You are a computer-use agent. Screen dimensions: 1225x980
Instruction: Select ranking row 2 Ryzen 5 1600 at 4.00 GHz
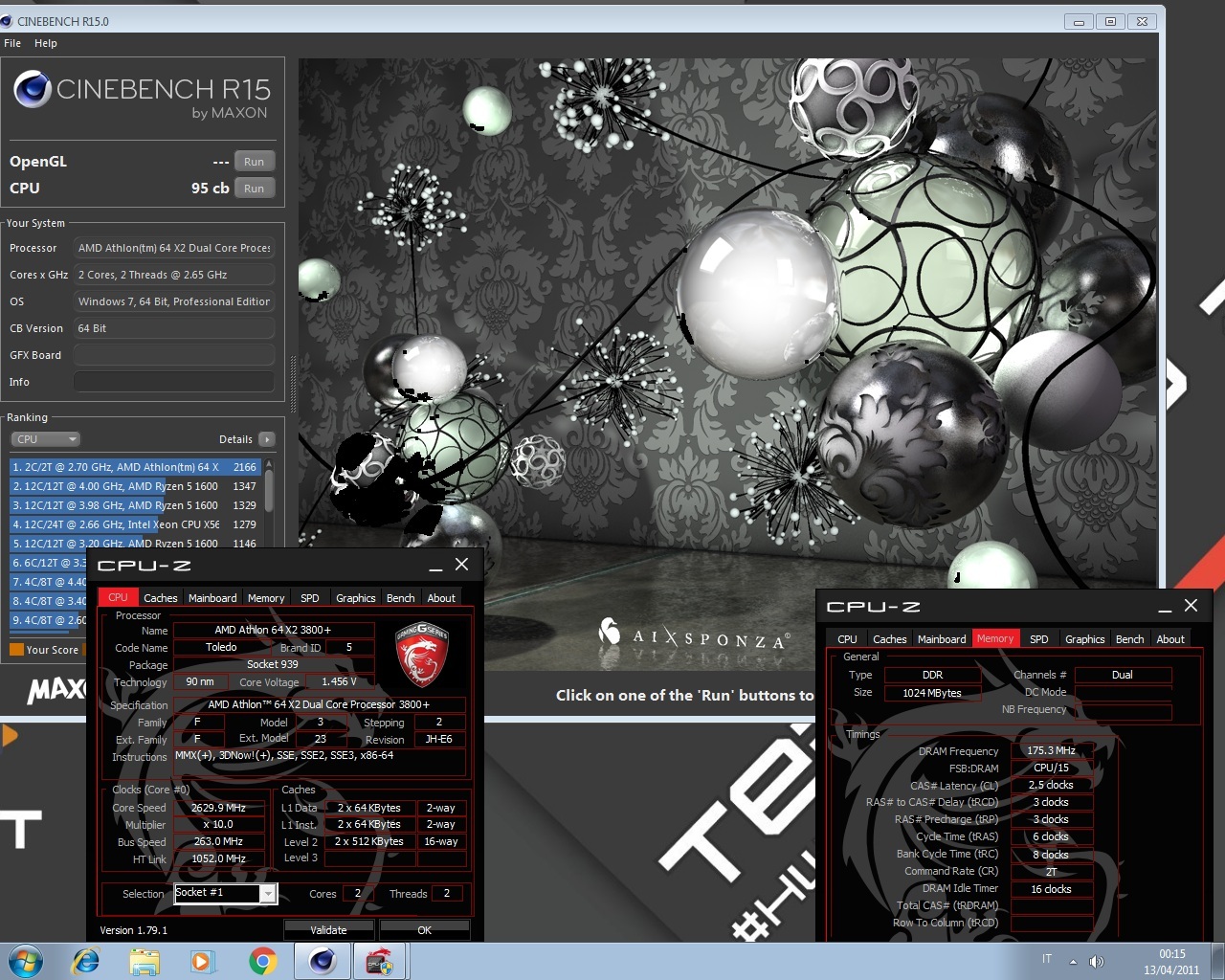(x=135, y=486)
